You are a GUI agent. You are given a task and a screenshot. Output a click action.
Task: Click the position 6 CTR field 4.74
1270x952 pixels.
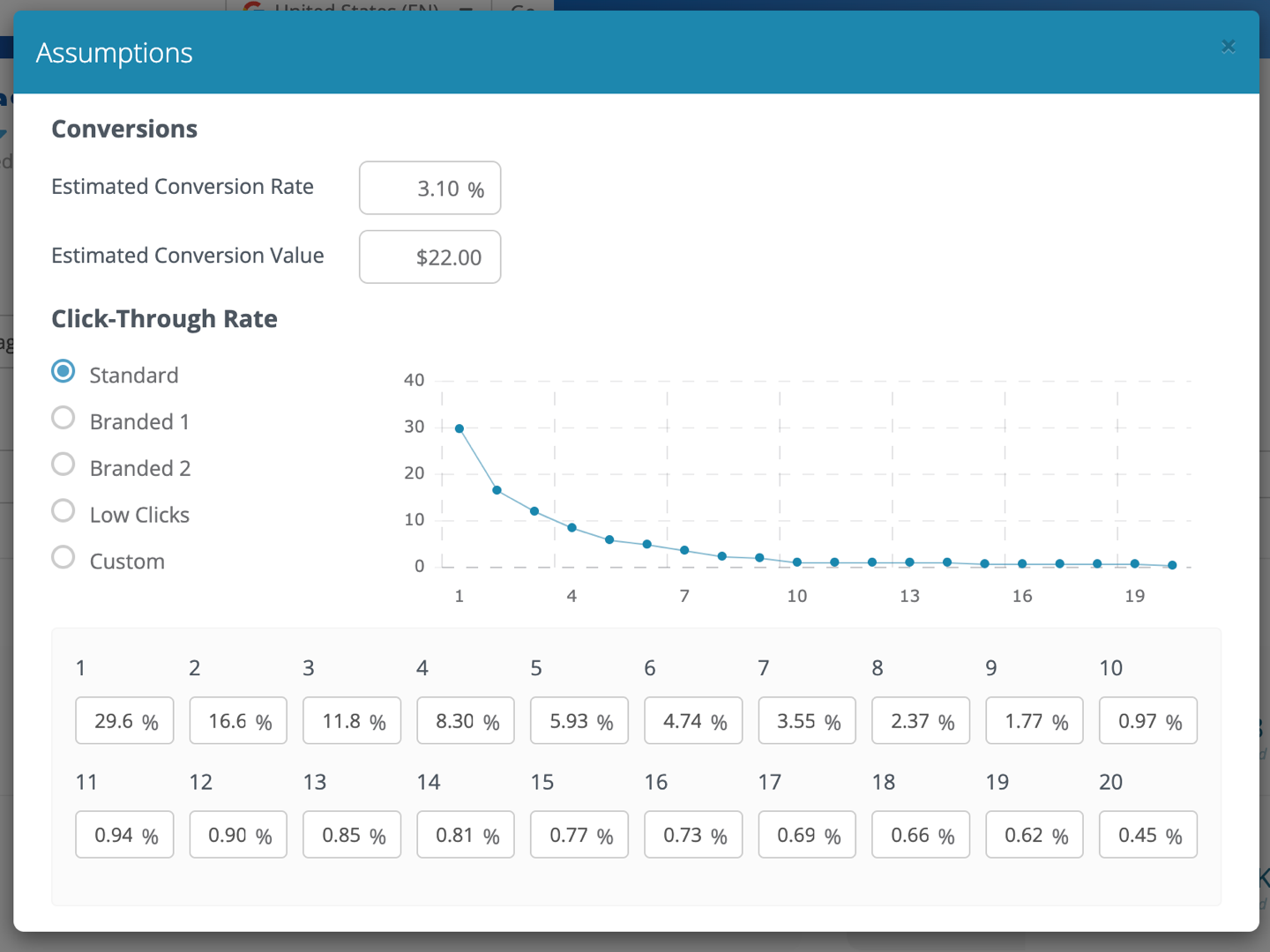pos(693,720)
